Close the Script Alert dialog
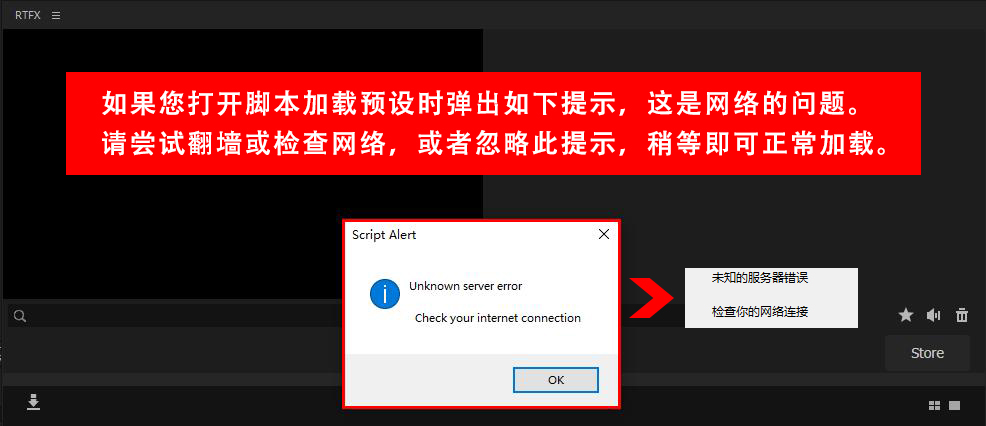This screenshot has height=426, width=986. 604,235
